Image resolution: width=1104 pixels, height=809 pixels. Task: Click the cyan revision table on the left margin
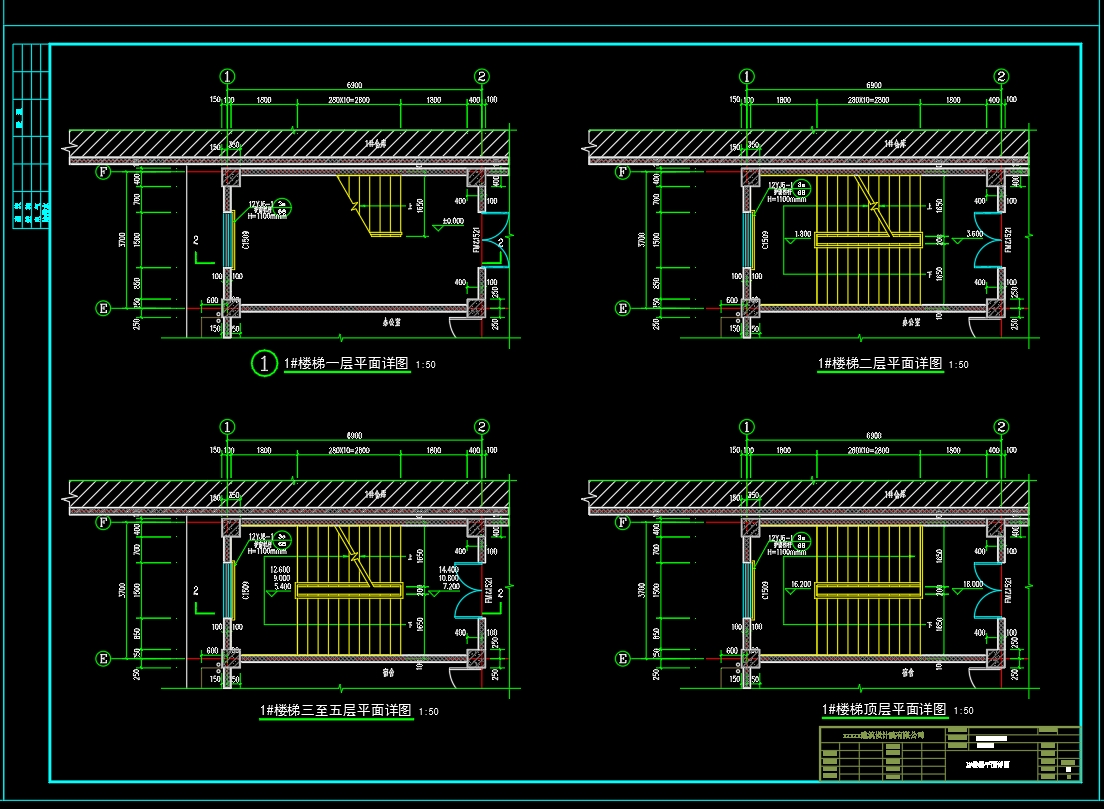[x=31, y=137]
